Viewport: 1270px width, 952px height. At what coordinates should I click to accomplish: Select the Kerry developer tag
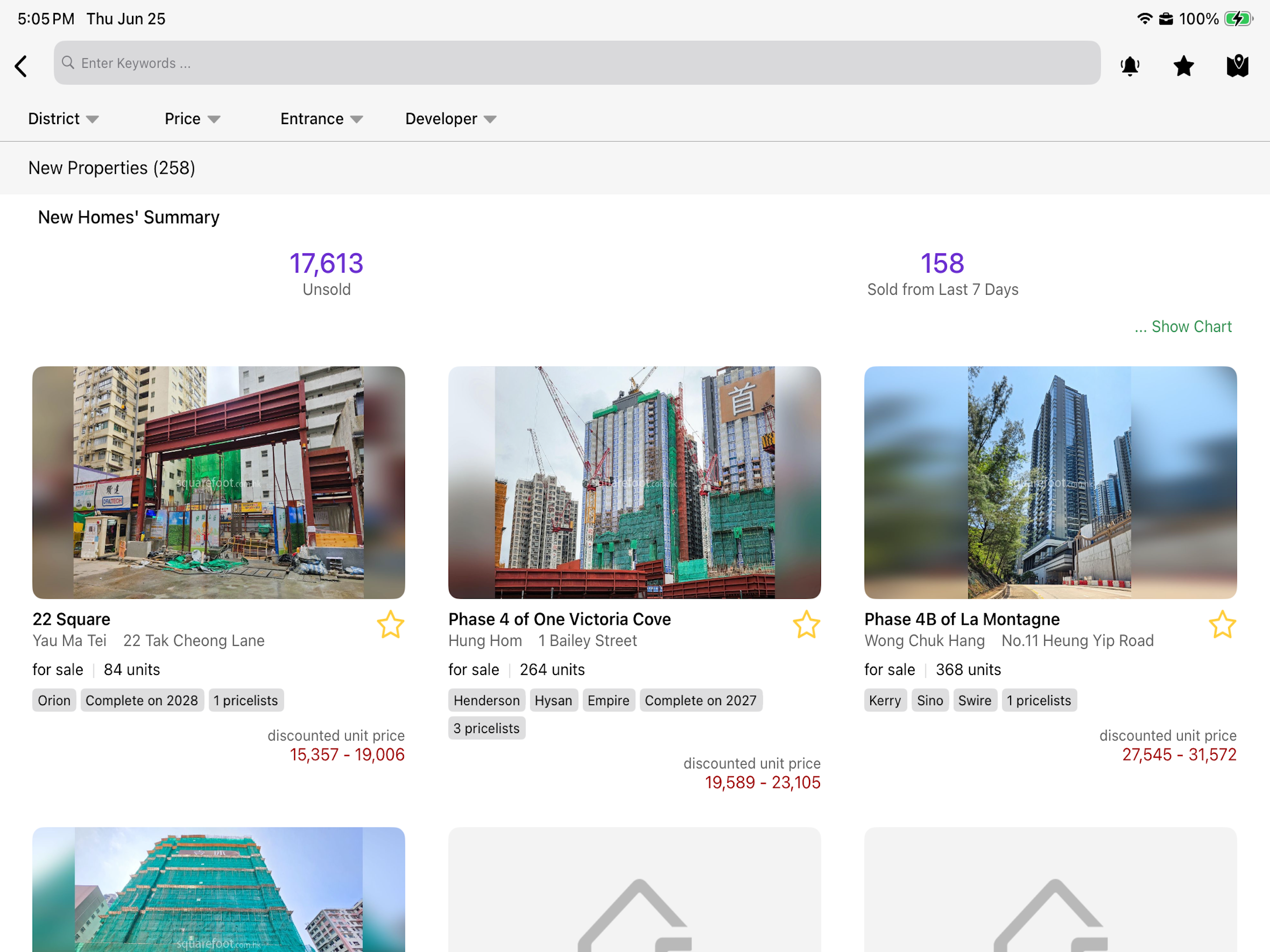pyautogui.click(x=885, y=700)
